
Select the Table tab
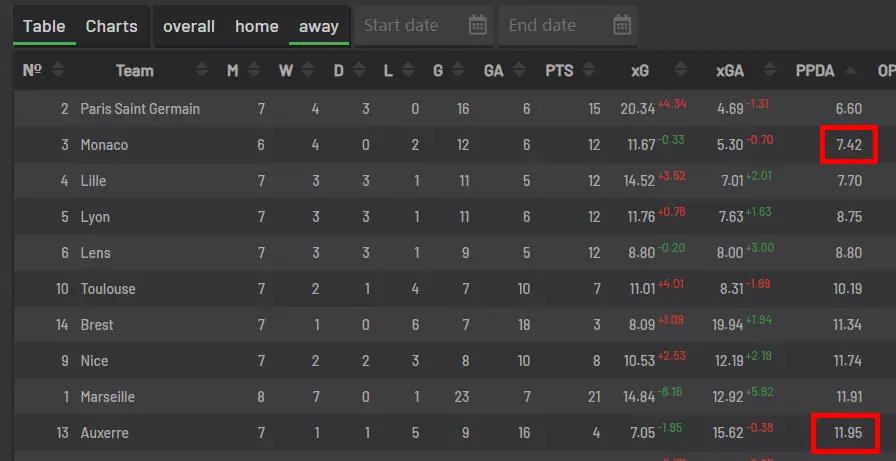(44, 26)
